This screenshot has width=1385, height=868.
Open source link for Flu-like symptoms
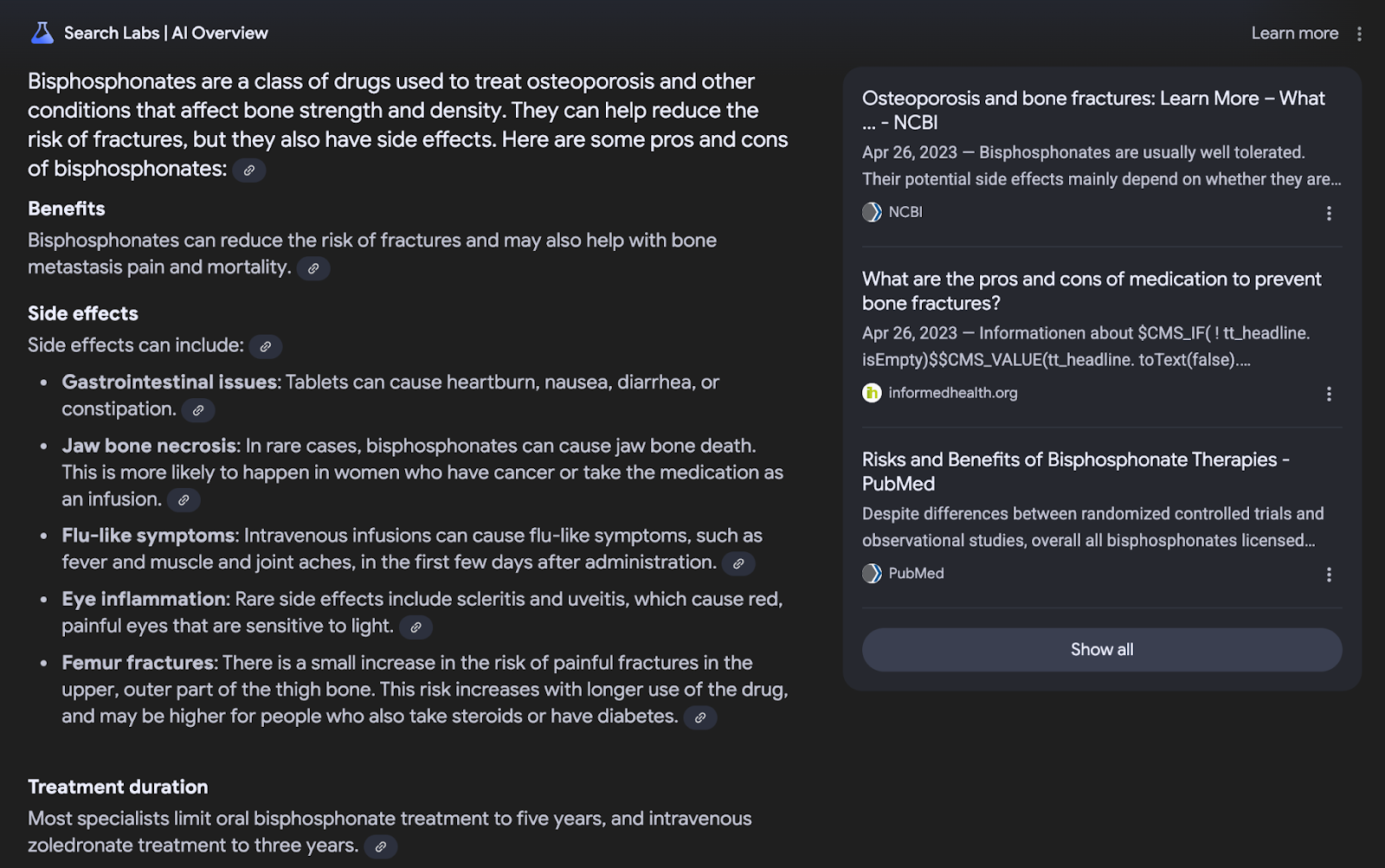coord(738,563)
